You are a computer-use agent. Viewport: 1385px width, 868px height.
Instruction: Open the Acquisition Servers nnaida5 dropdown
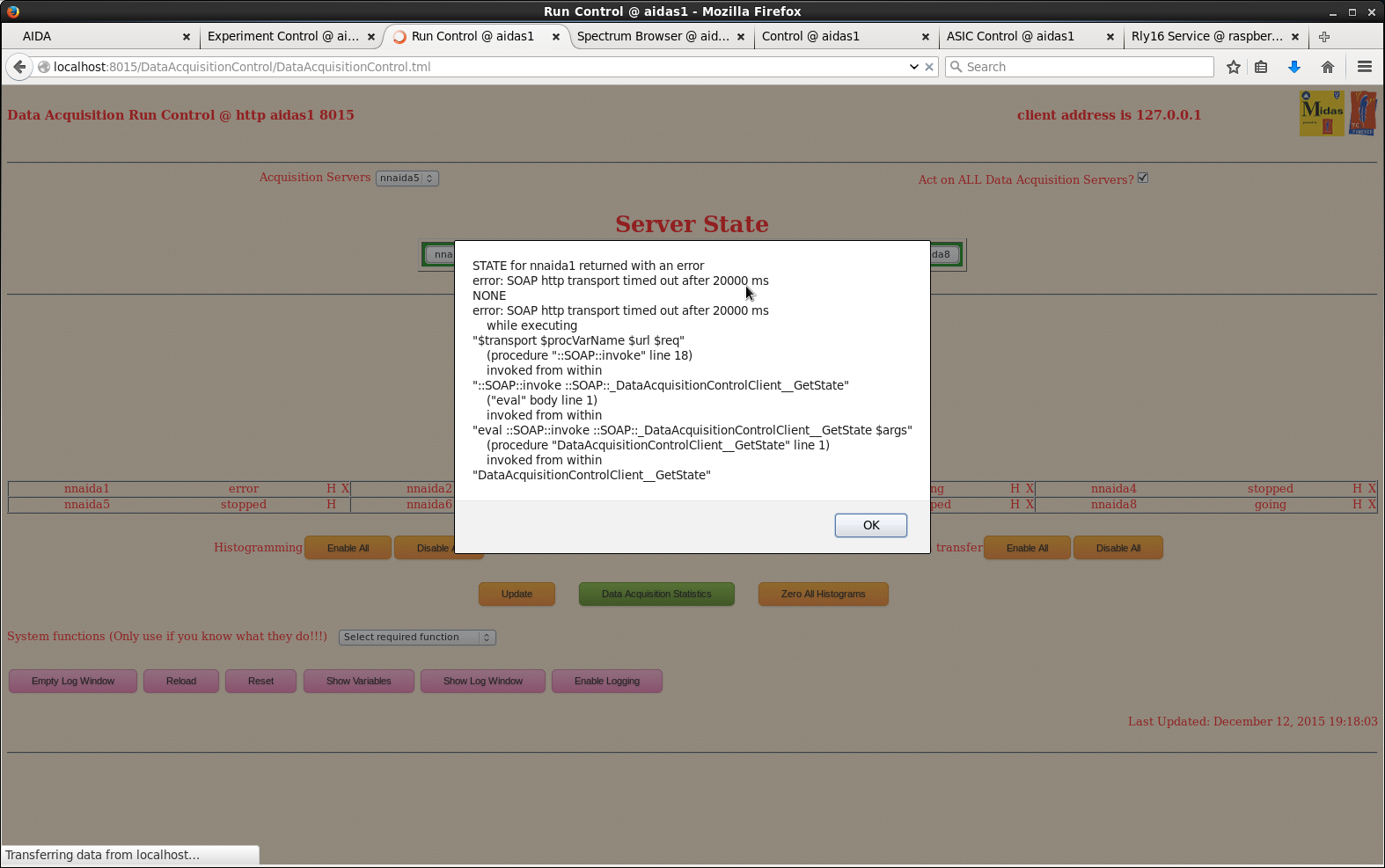(x=407, y=178)
